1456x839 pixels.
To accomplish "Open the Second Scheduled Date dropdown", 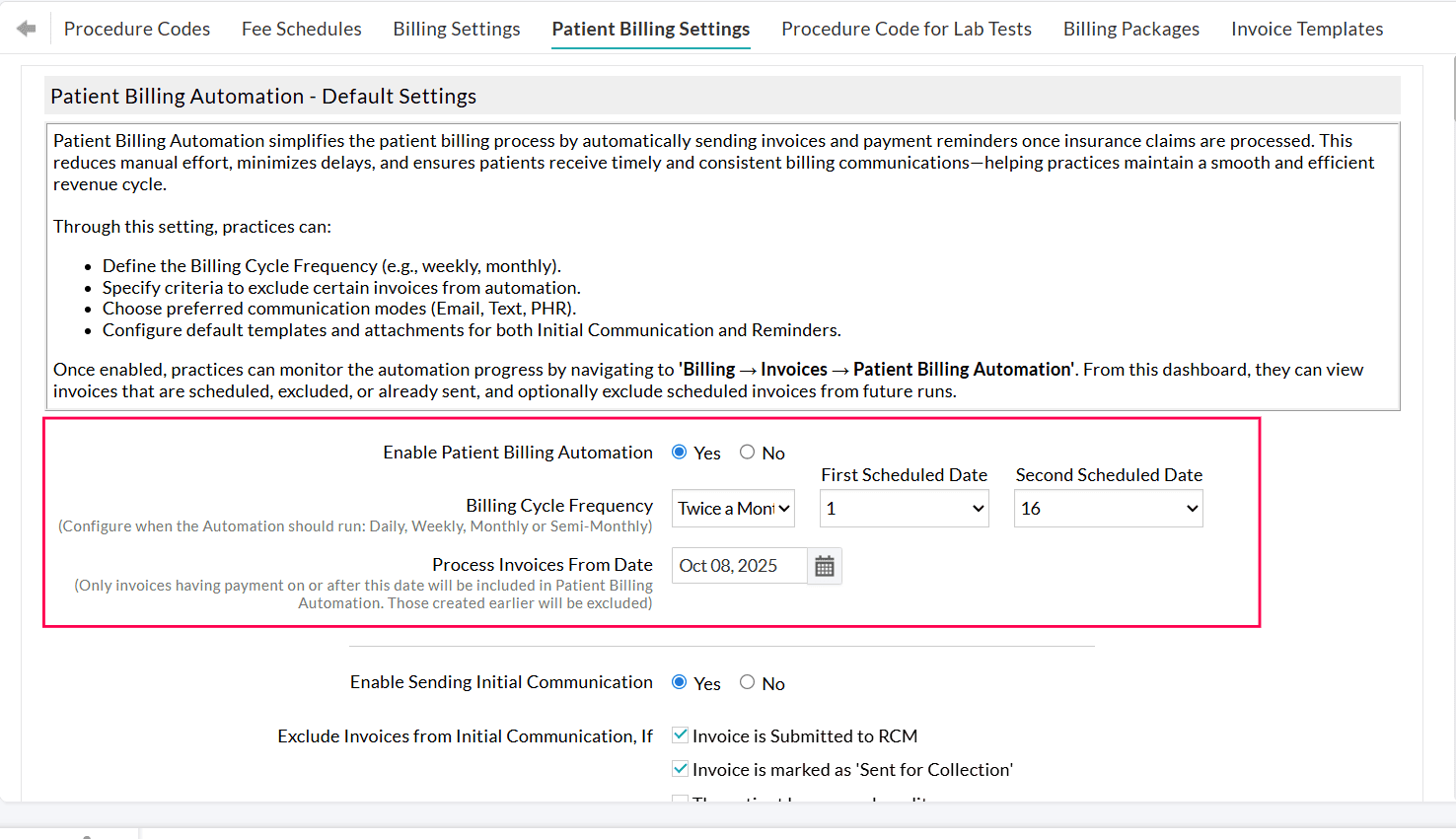I will [x=1108, y=508].
